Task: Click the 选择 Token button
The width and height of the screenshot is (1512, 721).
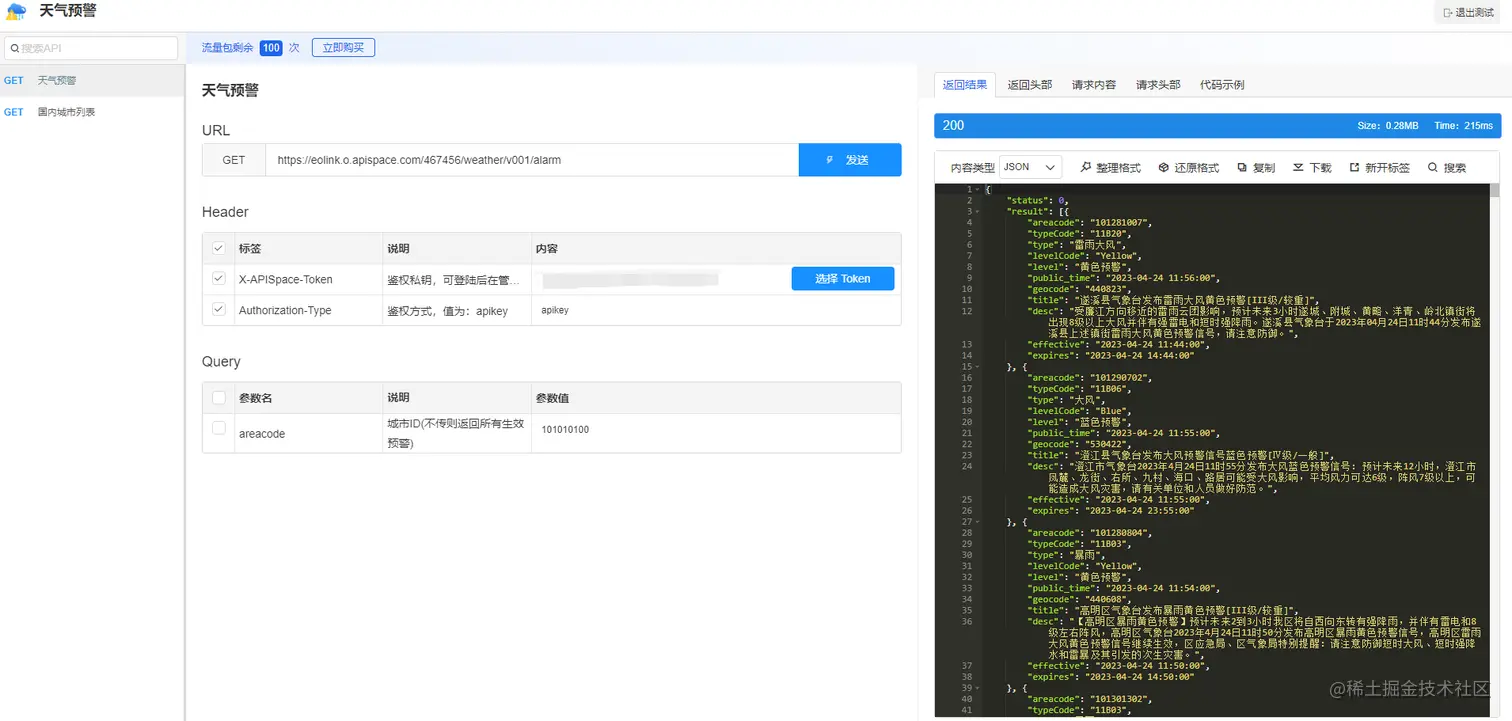Action: coord(843,279)
